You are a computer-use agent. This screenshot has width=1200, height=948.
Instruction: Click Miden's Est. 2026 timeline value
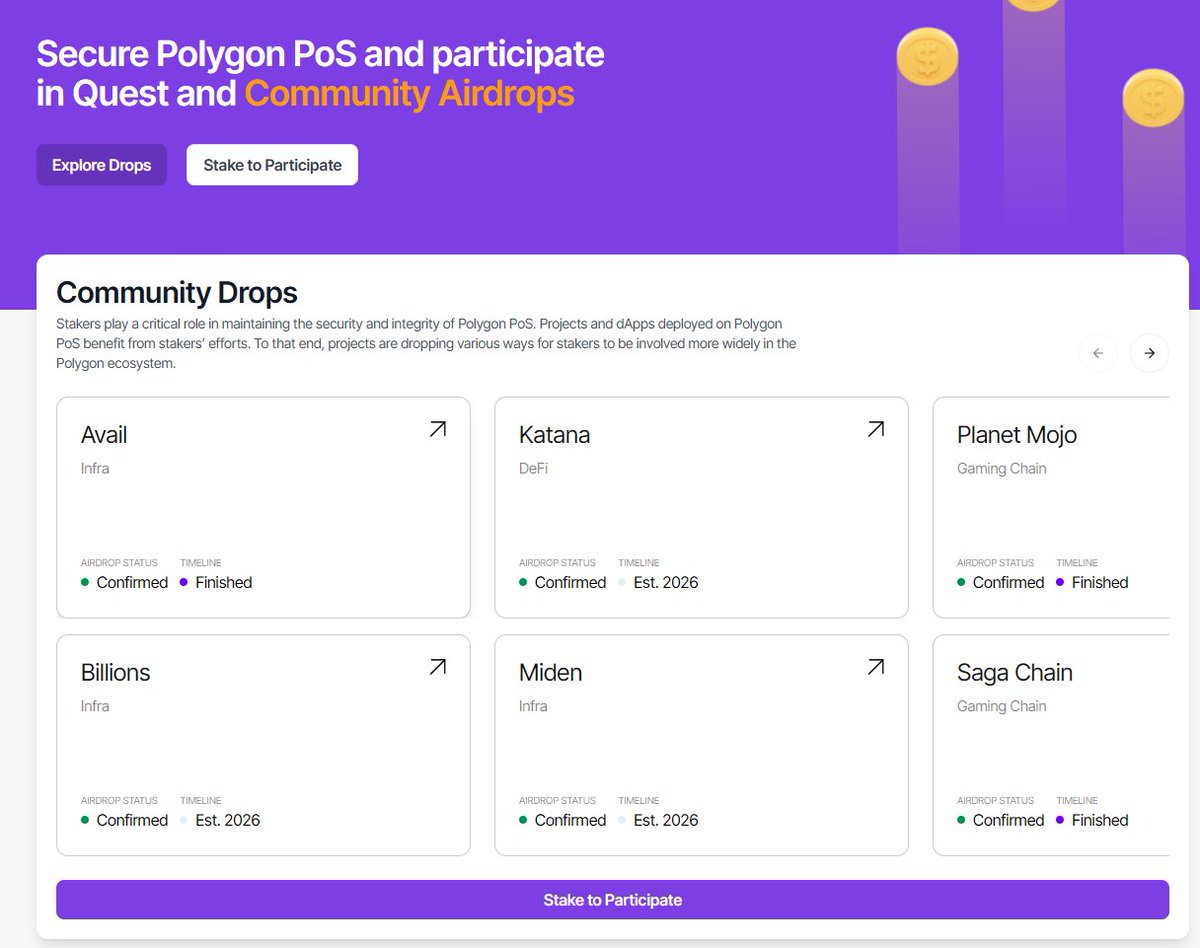click(666, 820)
